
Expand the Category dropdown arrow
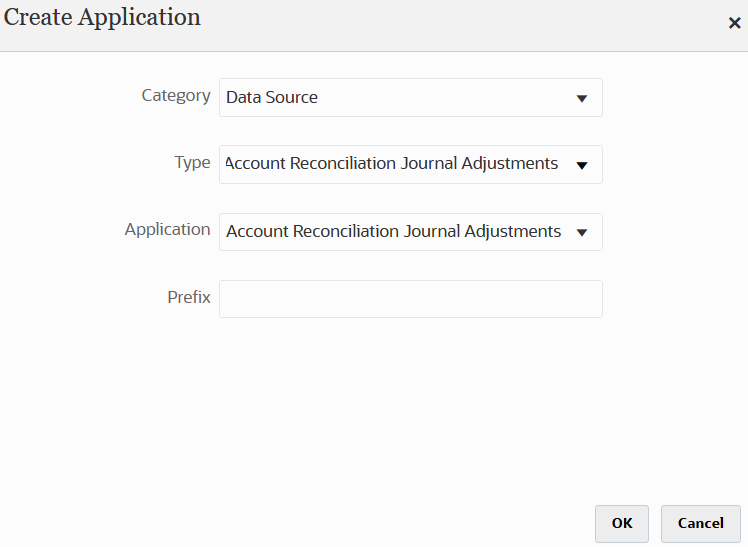[x=581, y=98]
